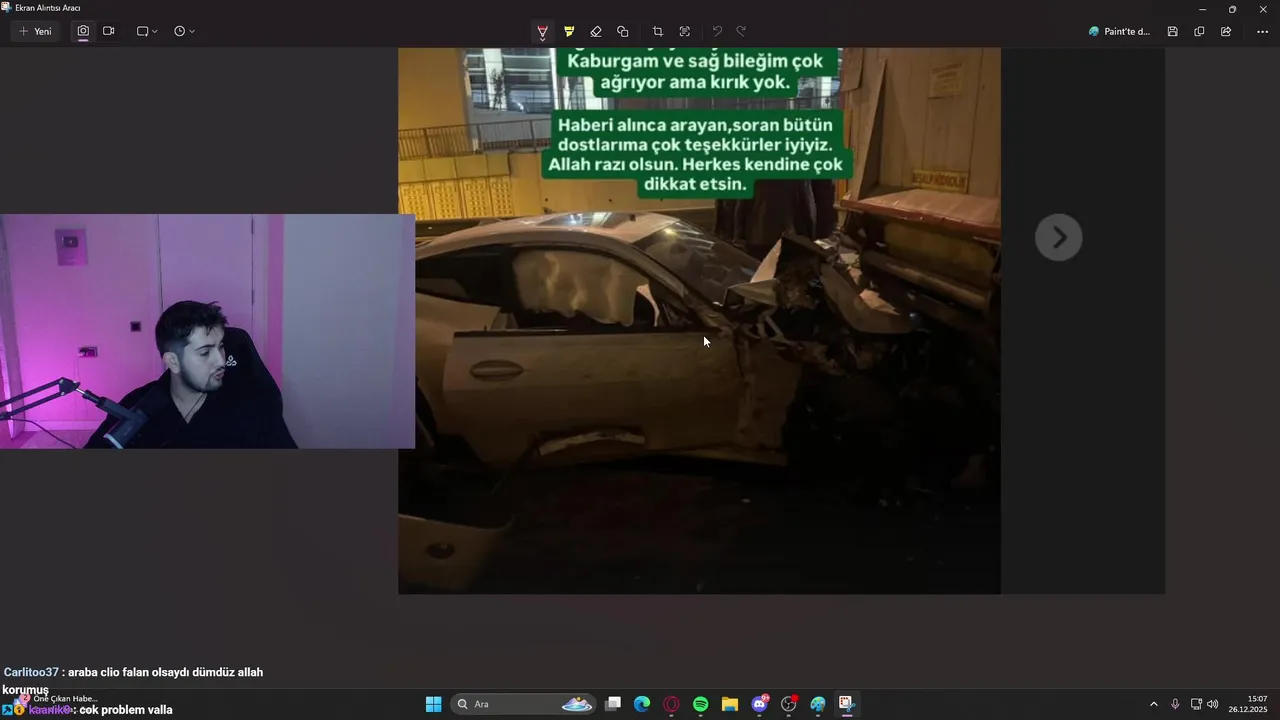The width and height of the screenshot is (1280, 720).
Task: Start a new snip with Yeni
Action: (36, 31)
